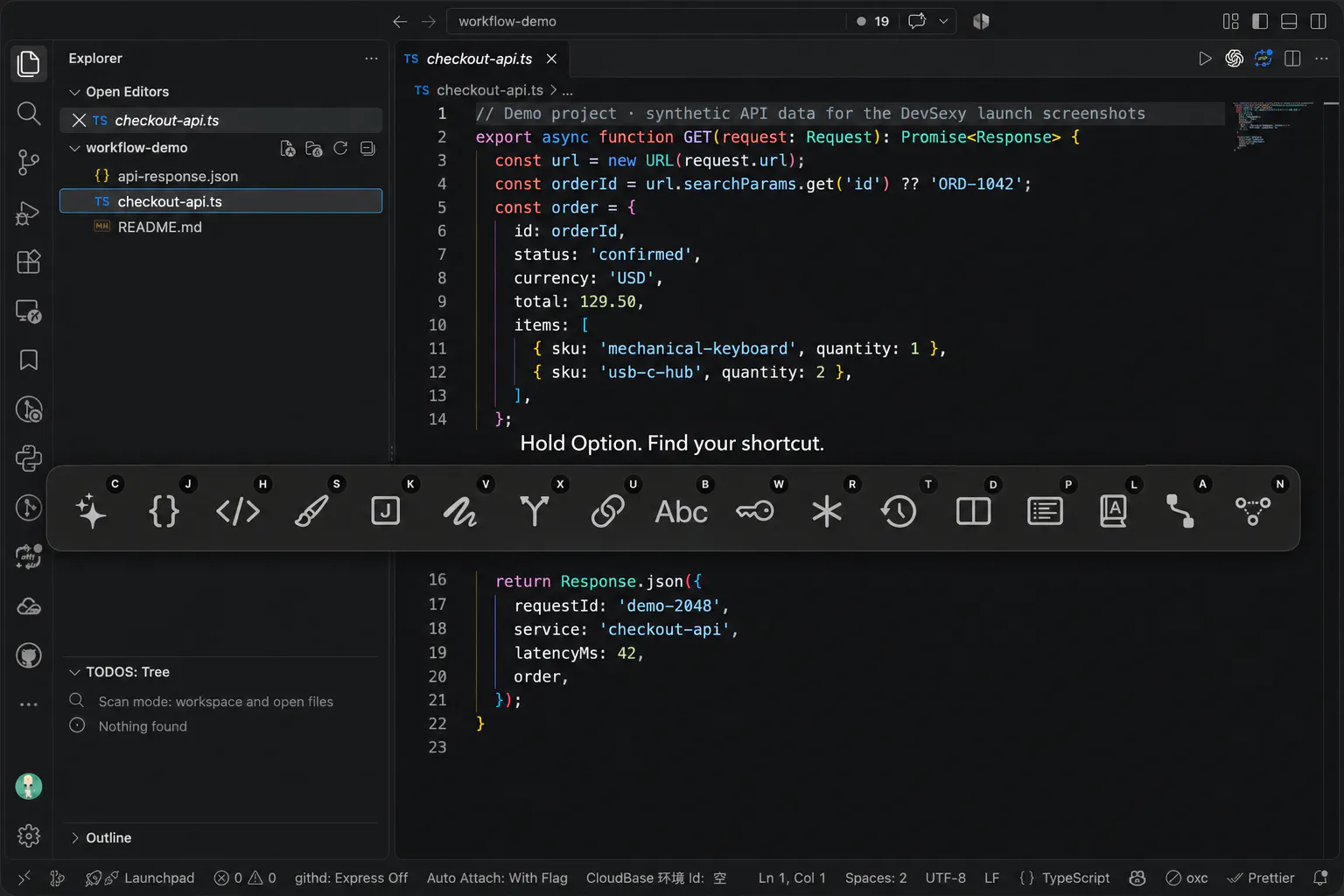Switch to the checkout-api.ts editor tab
The height and width of the screenshot is (896, 1344).
[x=480, y=59]
